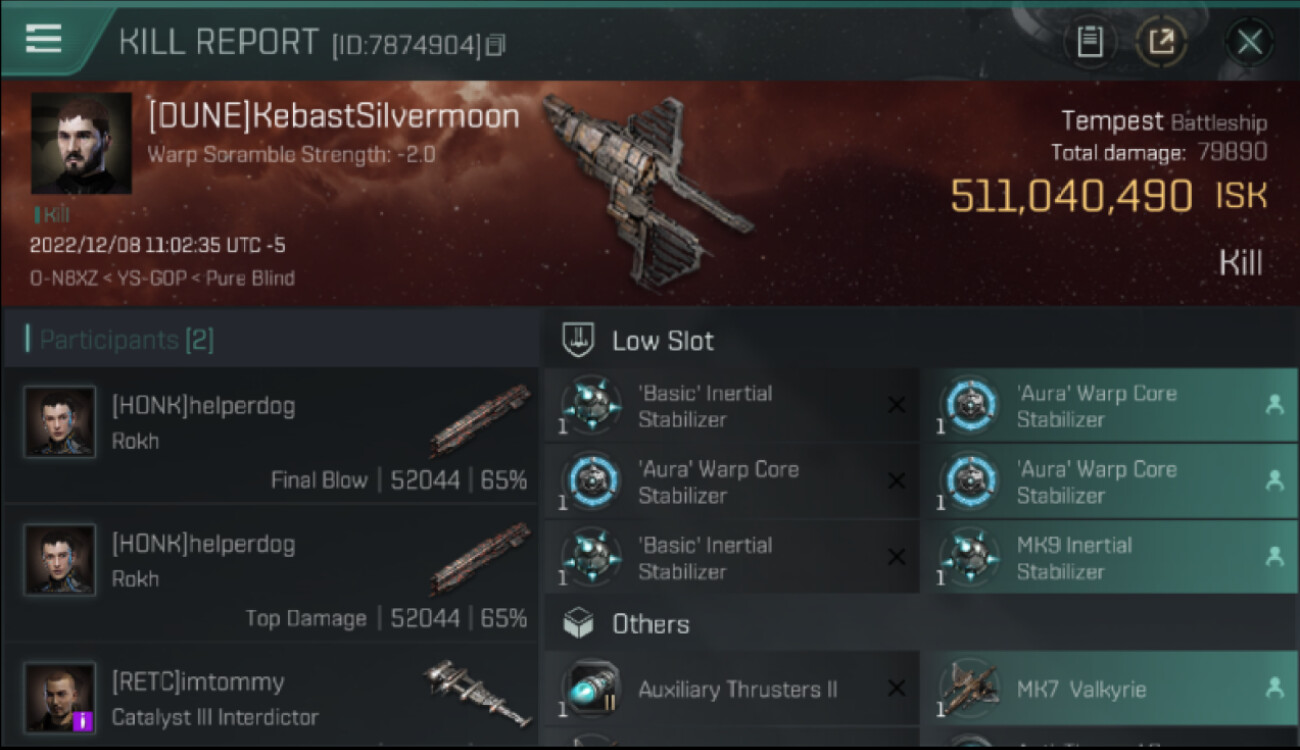Select the MK9 Inertial Stabilizer item
Image resolution: width=1300 pixels, height=750 pixels.
[1109, 558]
